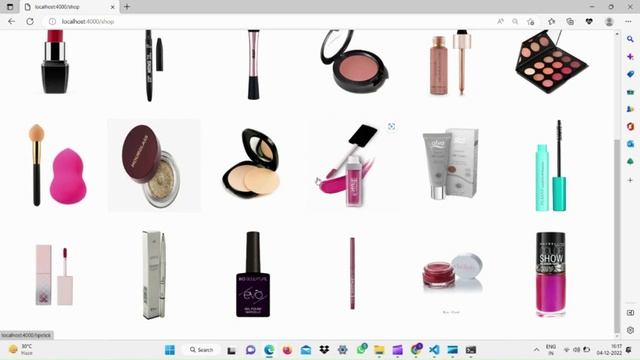Refresh the localhost shop page
Viewport: 640px width, 360px height.
30,21
